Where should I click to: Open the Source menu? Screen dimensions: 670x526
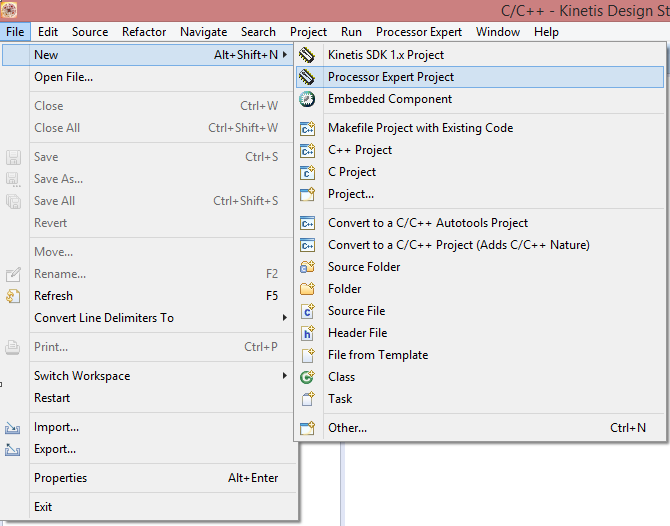(x=90, y=32)
